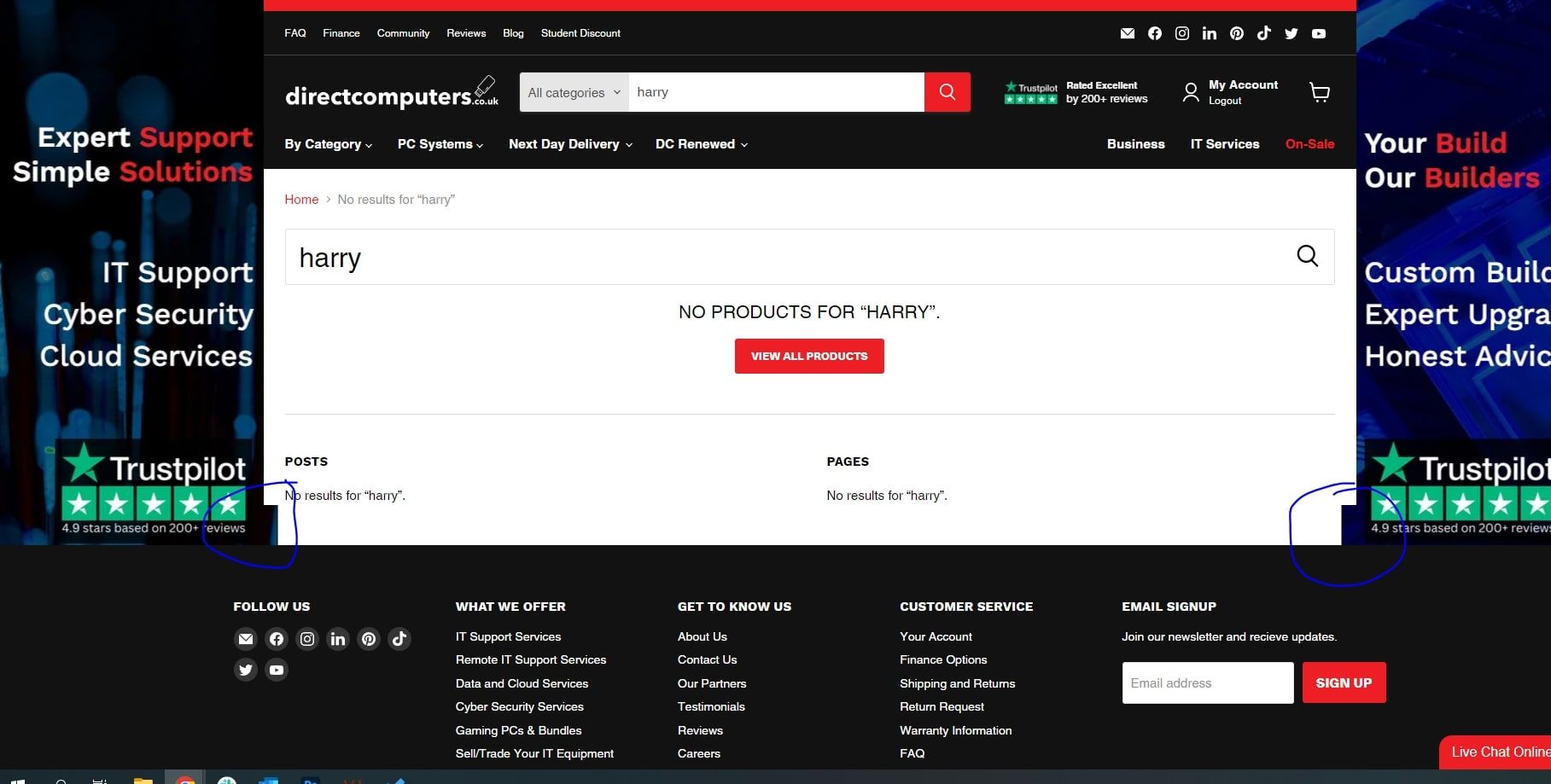Image resolution: width=1551 pixels, height=784 pixels.
Task: Open the Testimonials footer link
Action: coord(712,706)
